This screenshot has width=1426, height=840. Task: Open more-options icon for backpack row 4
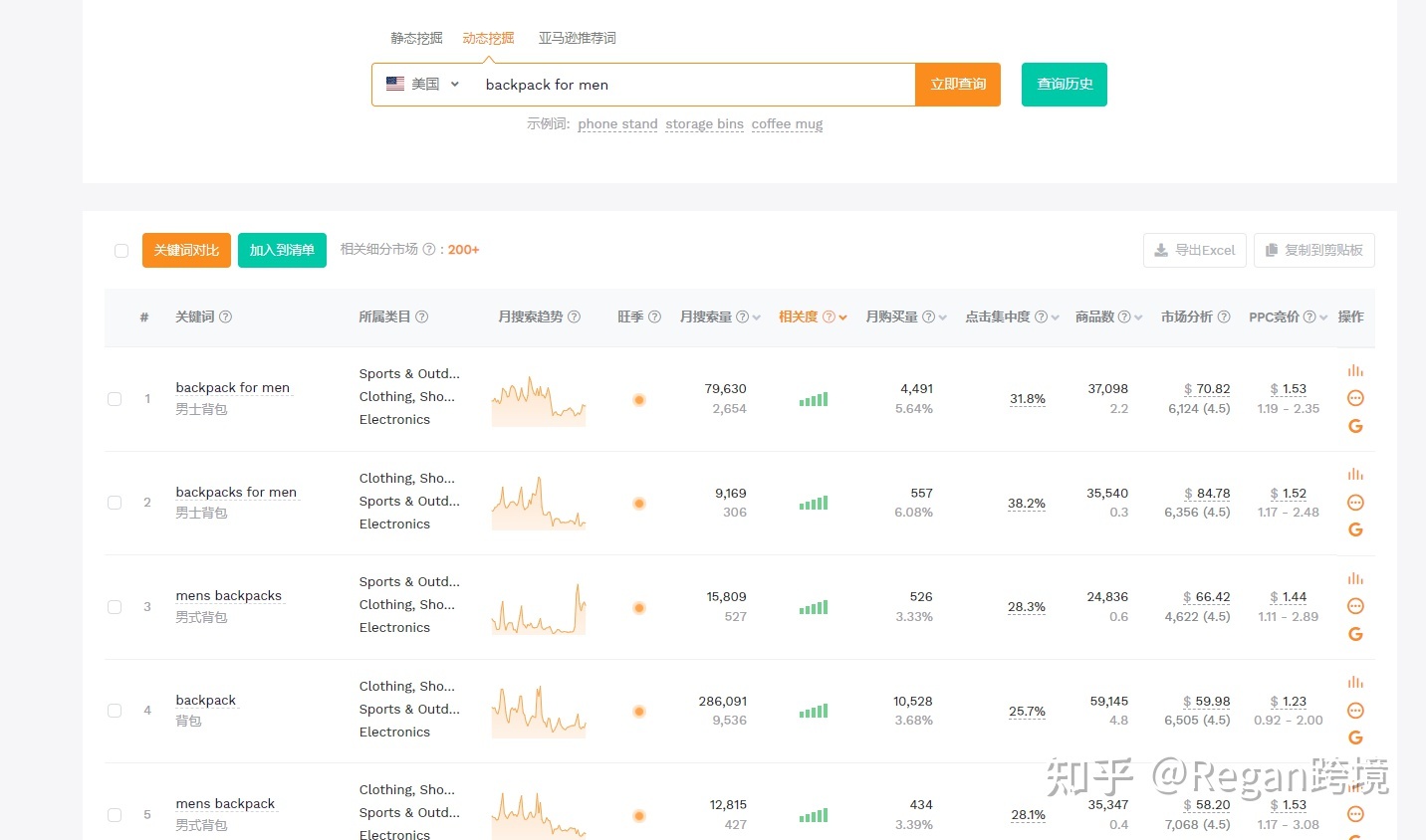point(1355,711)
